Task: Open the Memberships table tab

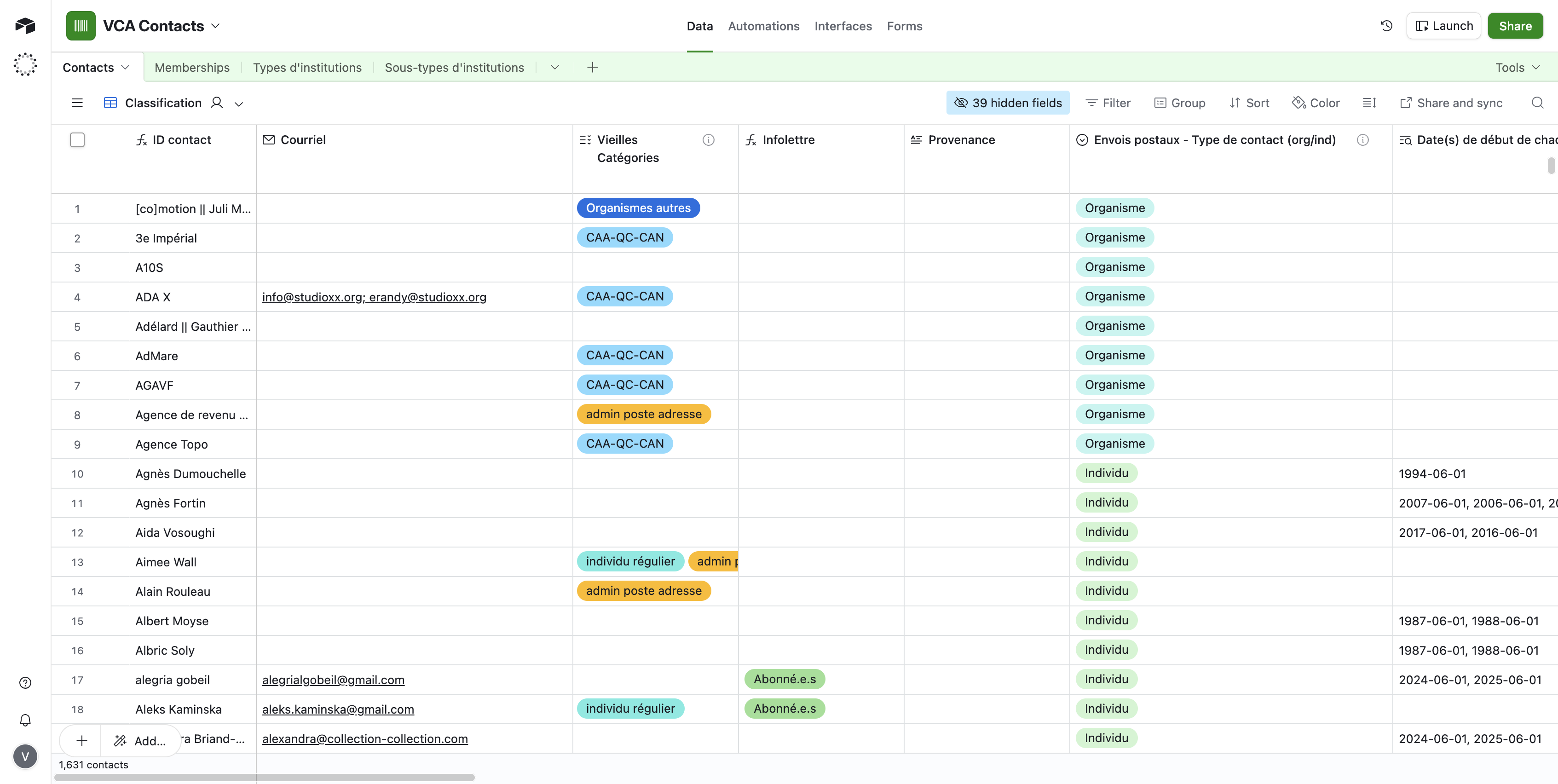Action: (192, 67)
